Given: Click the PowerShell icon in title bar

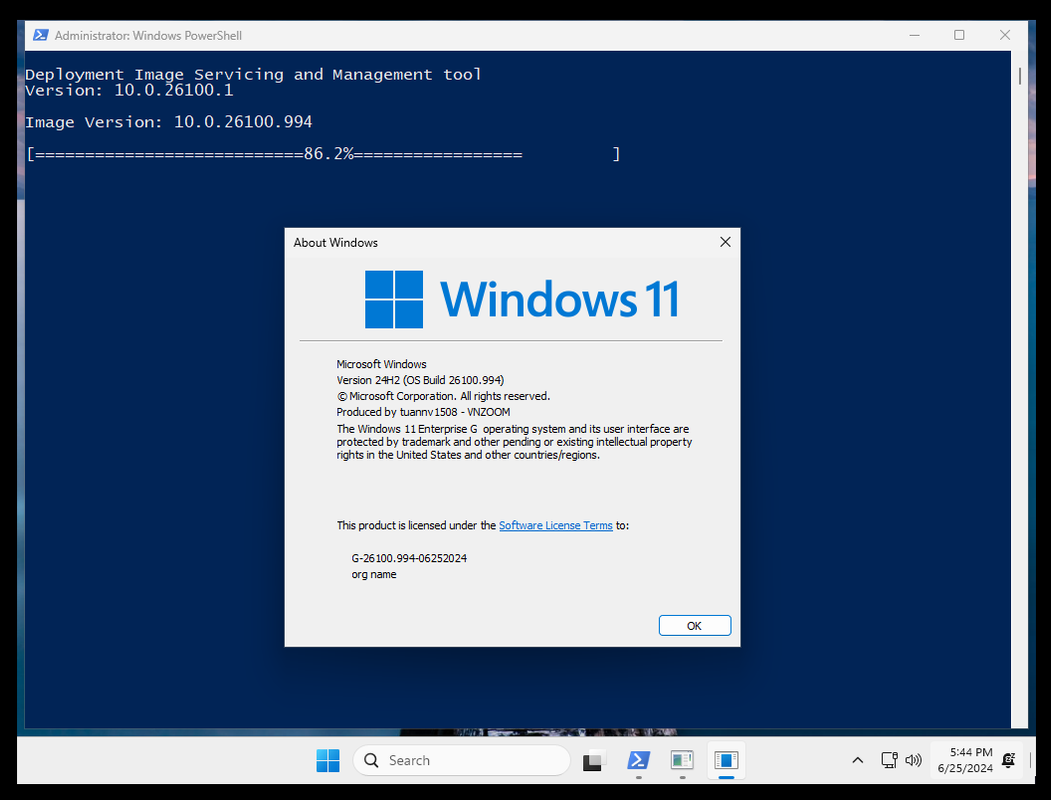Looking at the screenshot, I should [40, 35].
